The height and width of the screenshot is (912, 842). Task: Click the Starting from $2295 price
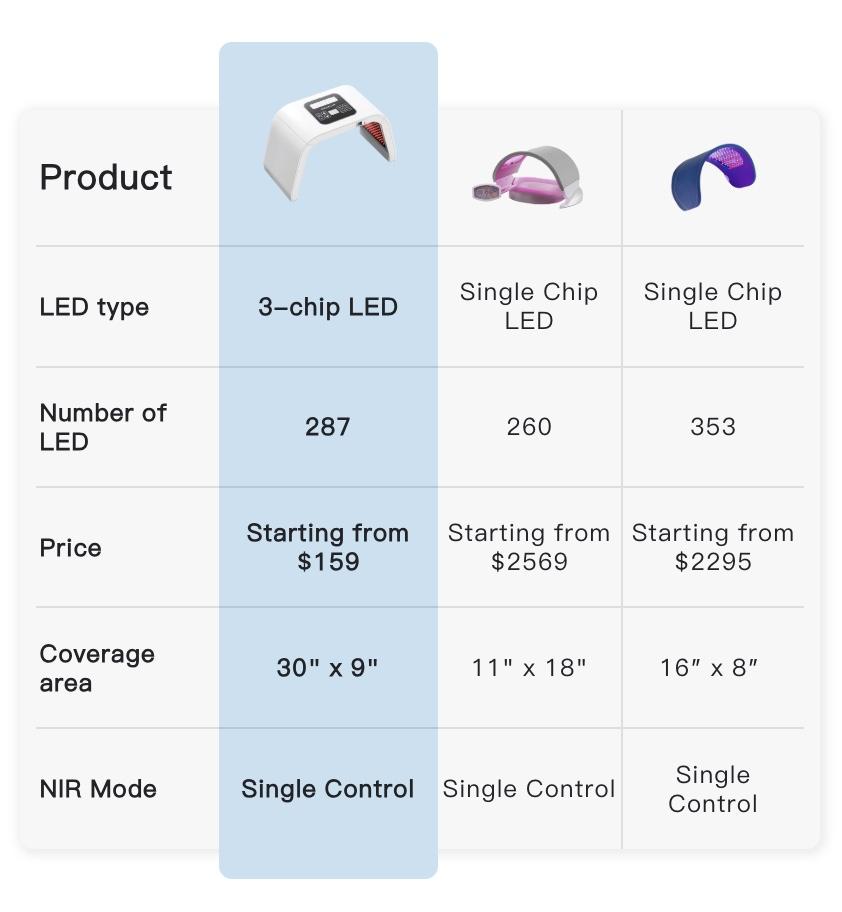click(713, 547)
